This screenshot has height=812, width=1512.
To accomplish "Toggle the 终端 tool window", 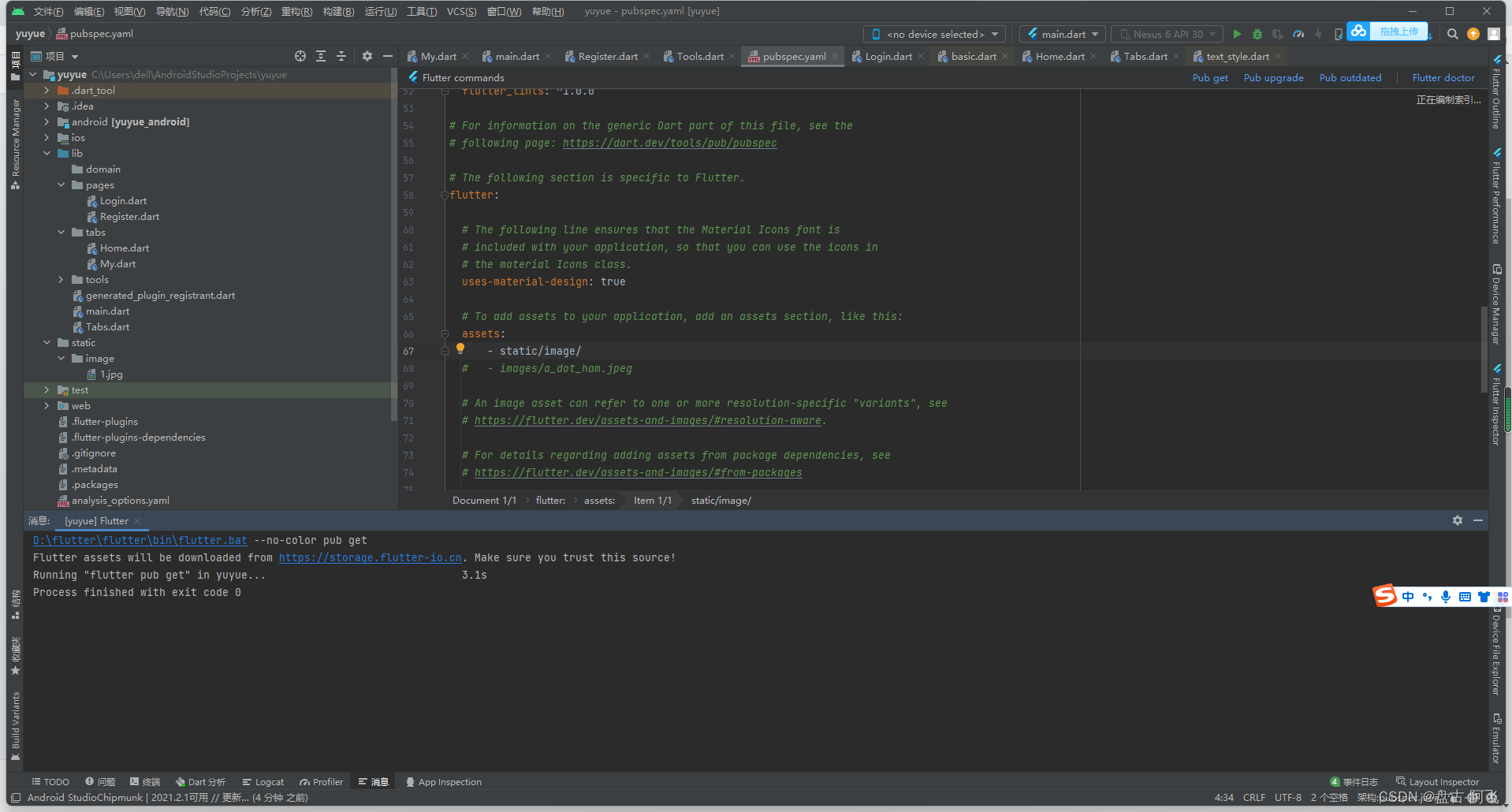I will (145, 781).
